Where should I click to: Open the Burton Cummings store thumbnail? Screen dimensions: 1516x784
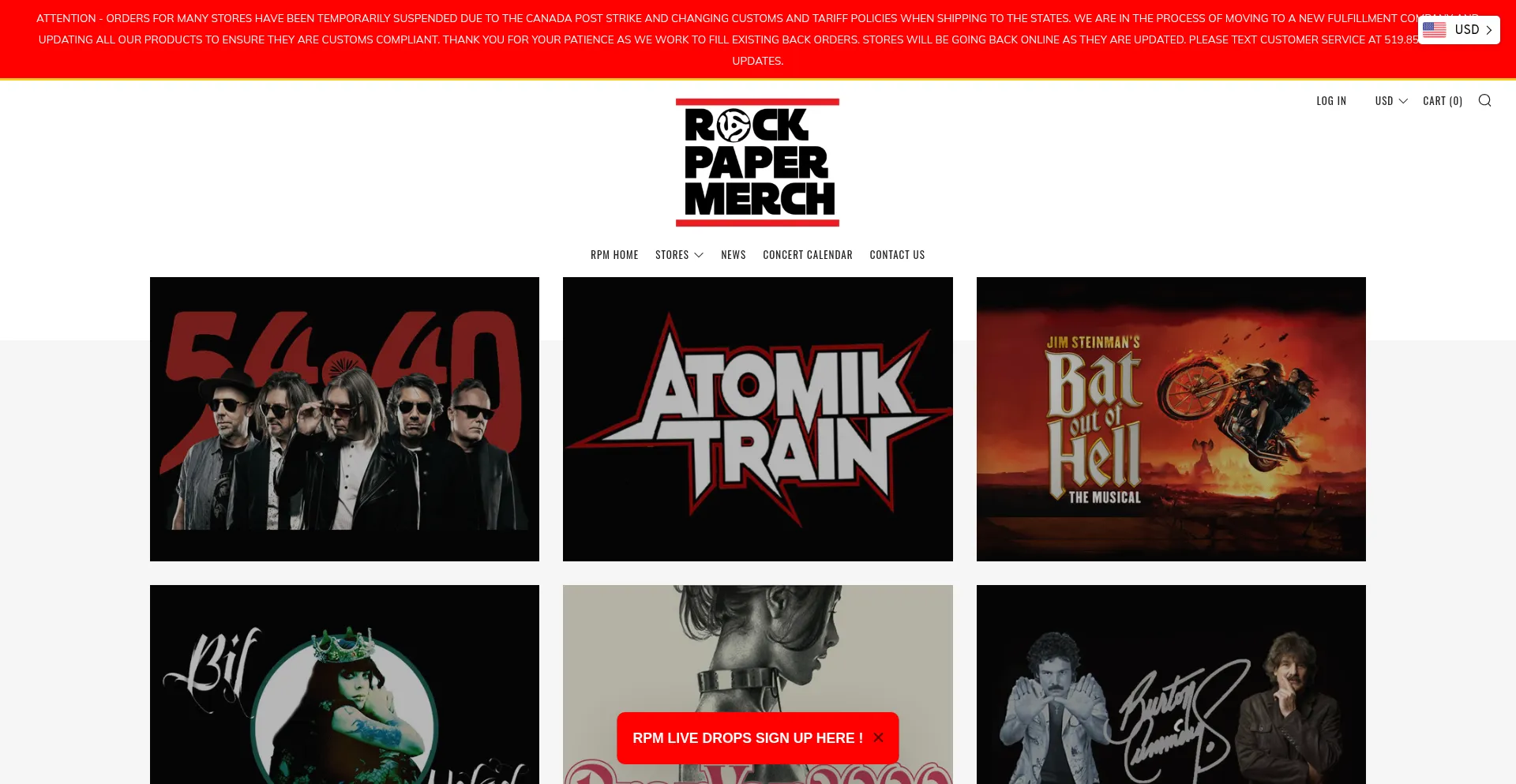pyautogui.click(x=1171, y=685)
